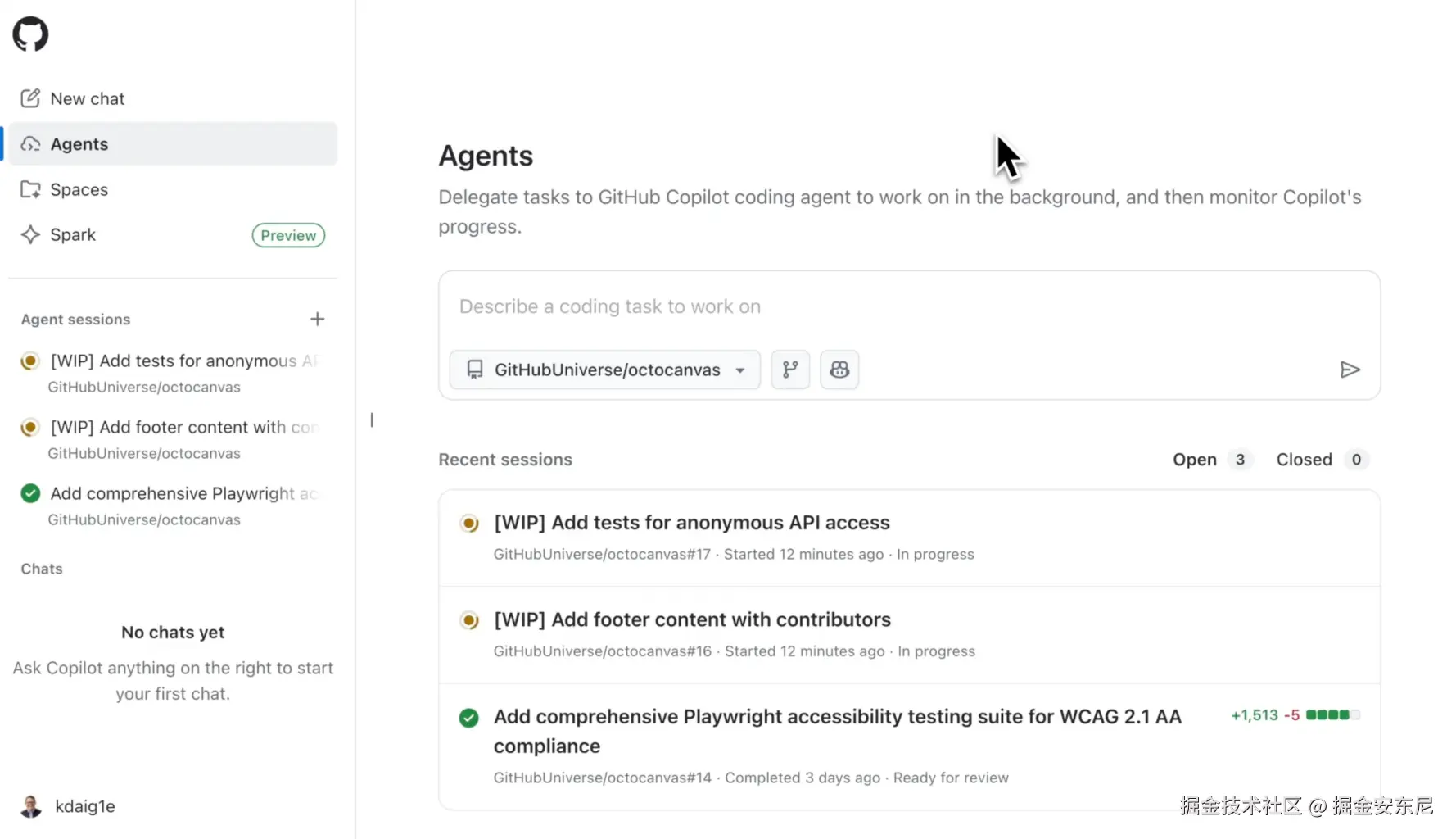Click the branch selector icon button

click(790, 370)
